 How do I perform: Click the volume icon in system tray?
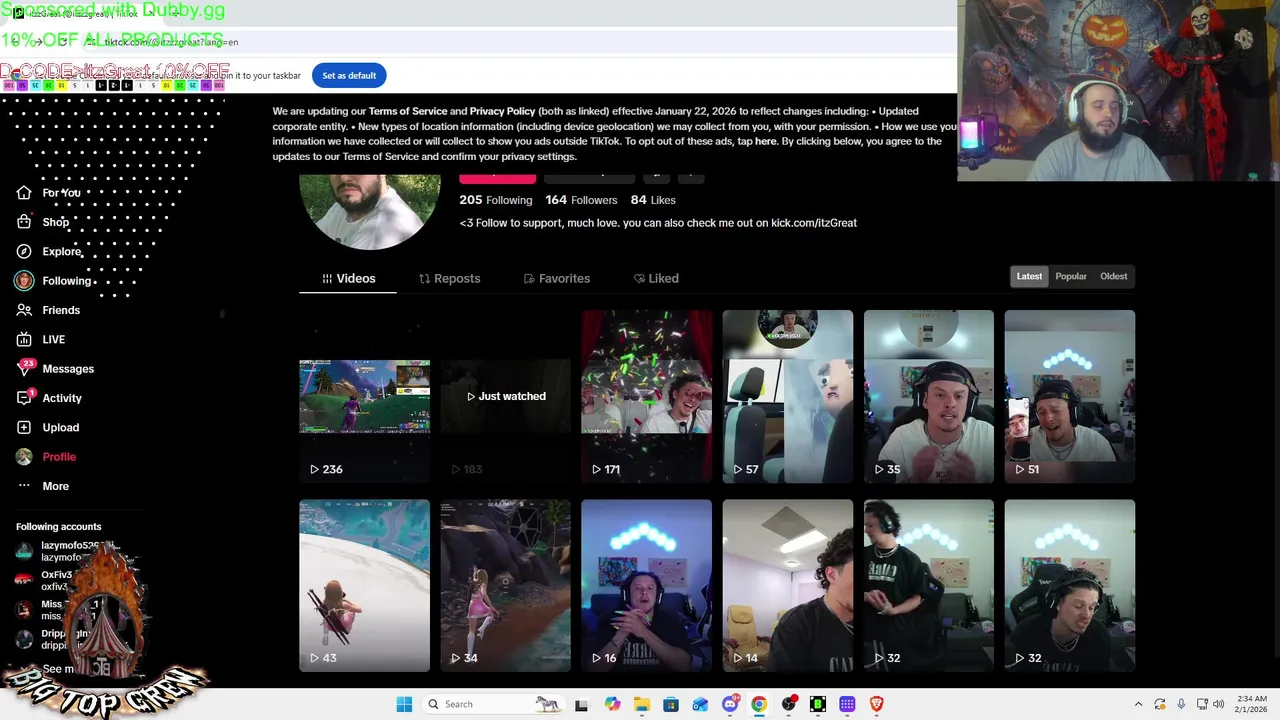point(1219,704)
